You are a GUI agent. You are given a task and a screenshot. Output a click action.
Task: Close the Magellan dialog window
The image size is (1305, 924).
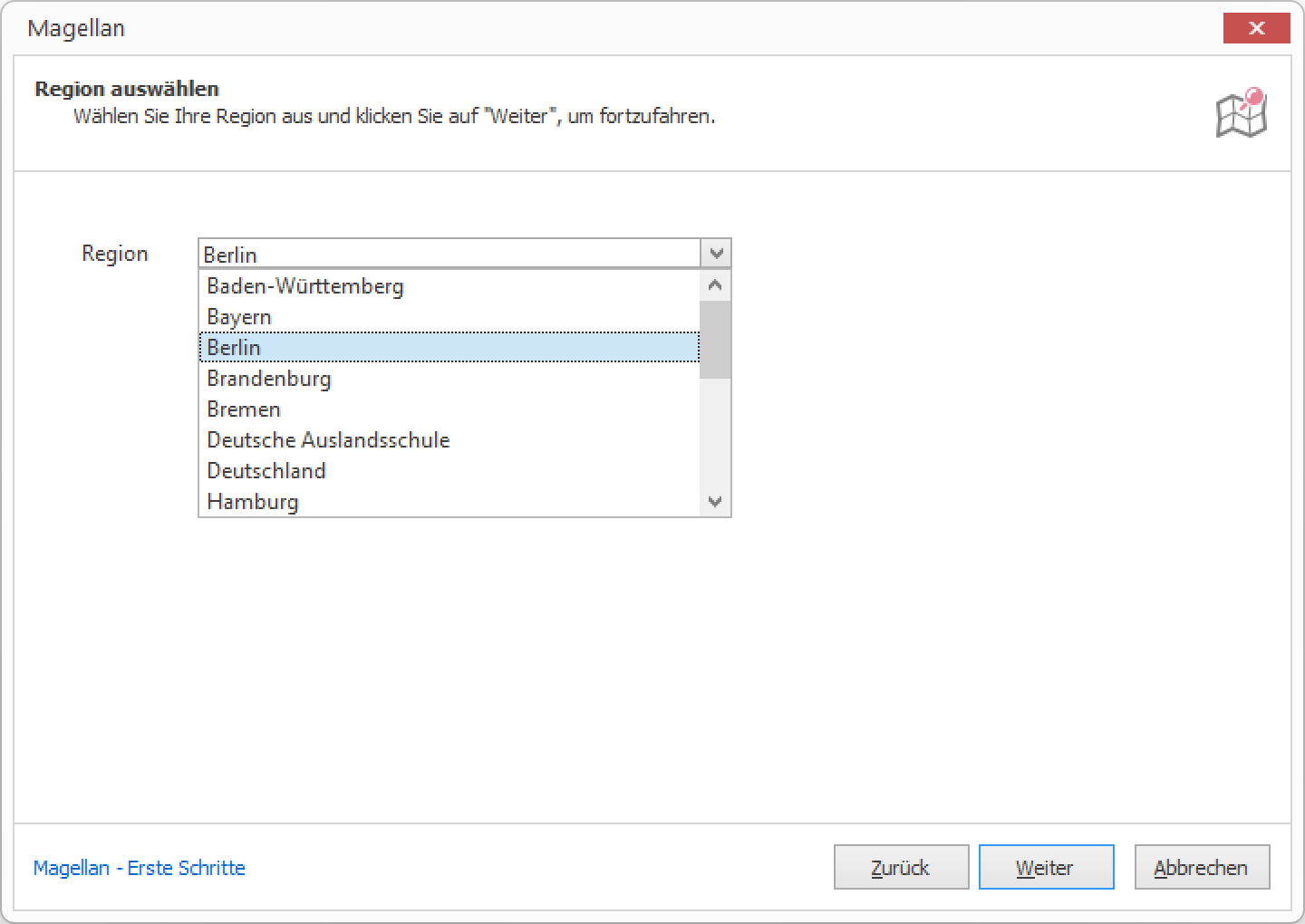1256,28
